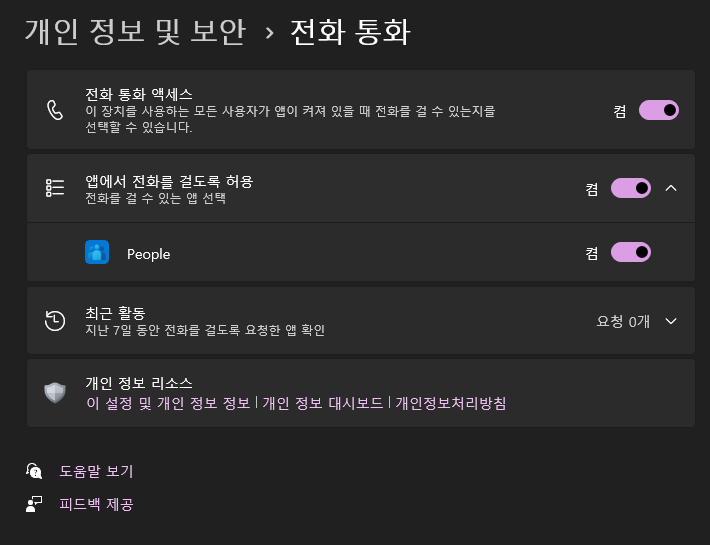Toggle 앱에서 전화를 걸도록 허용 switch
This screenshot has height=545, width=710.
pyautogui.click(x=631, y=188)
